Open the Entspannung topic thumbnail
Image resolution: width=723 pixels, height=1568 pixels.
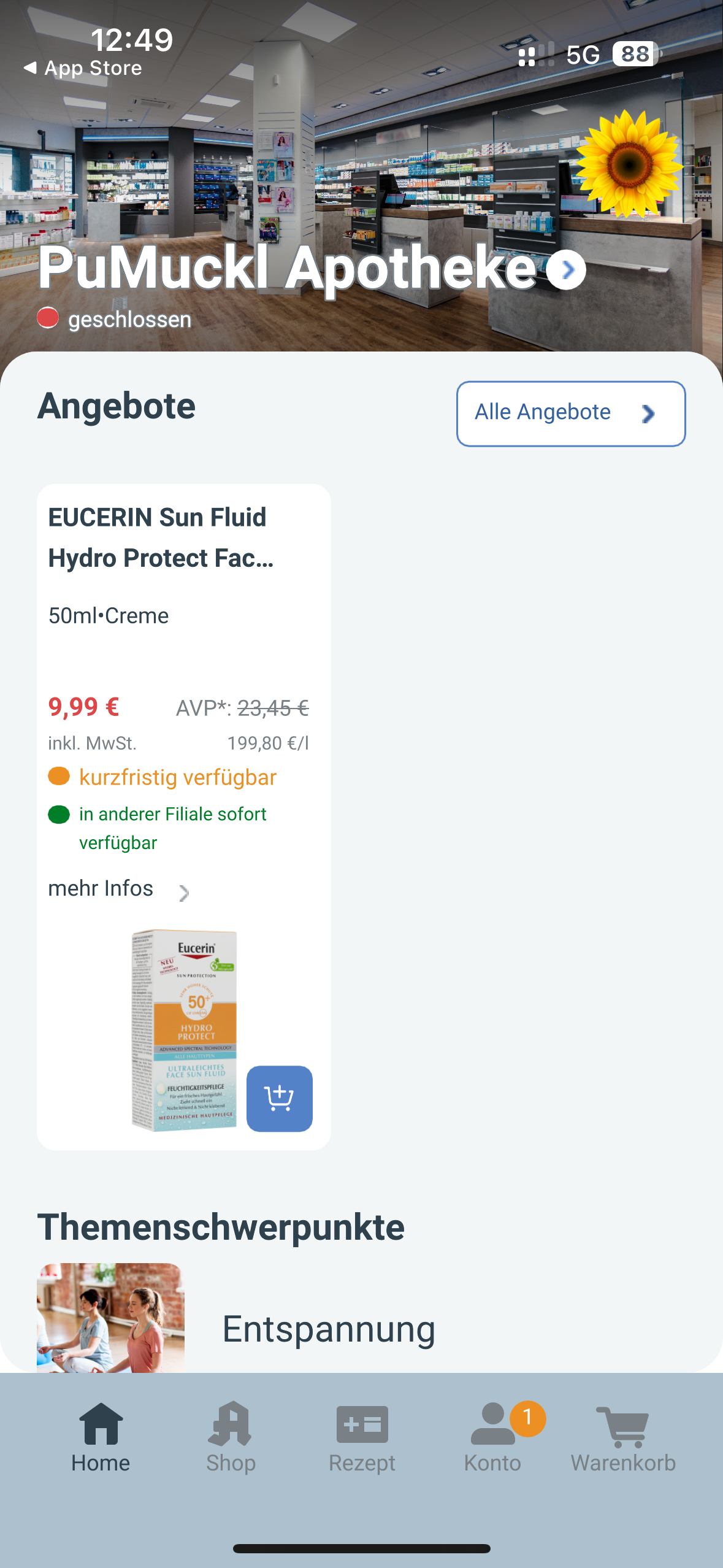tap(110, 1318)
